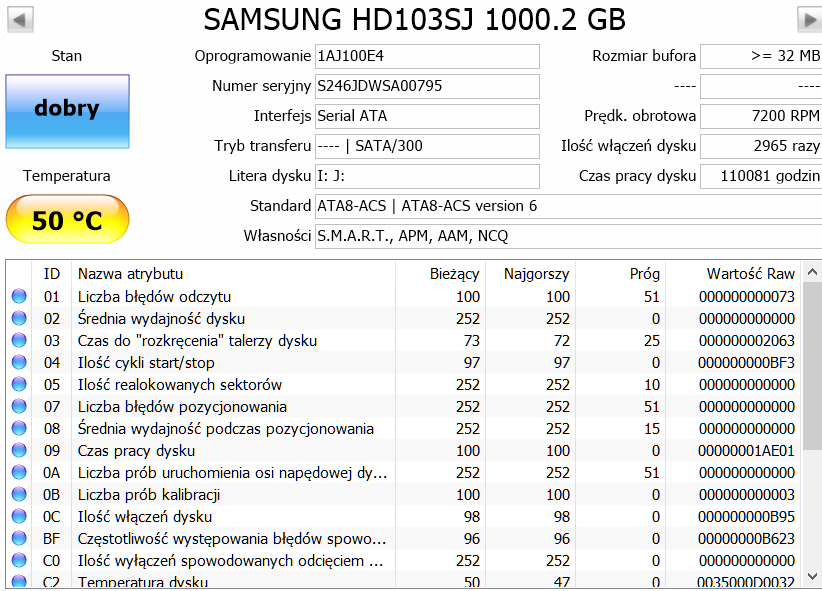Click the status dot next to attribute 05
This screenshot has height=591, width=822.
[x=19, y=385]
